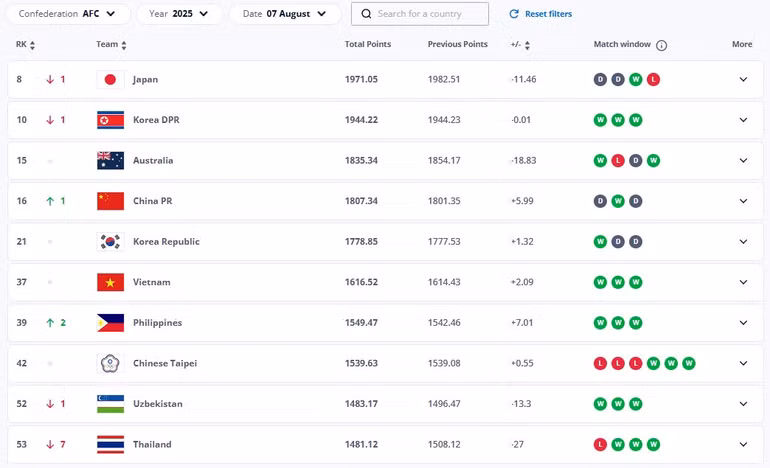The image size is (770, 468).
Task: Expand the Thailand row details
Action: click(743, 444)
